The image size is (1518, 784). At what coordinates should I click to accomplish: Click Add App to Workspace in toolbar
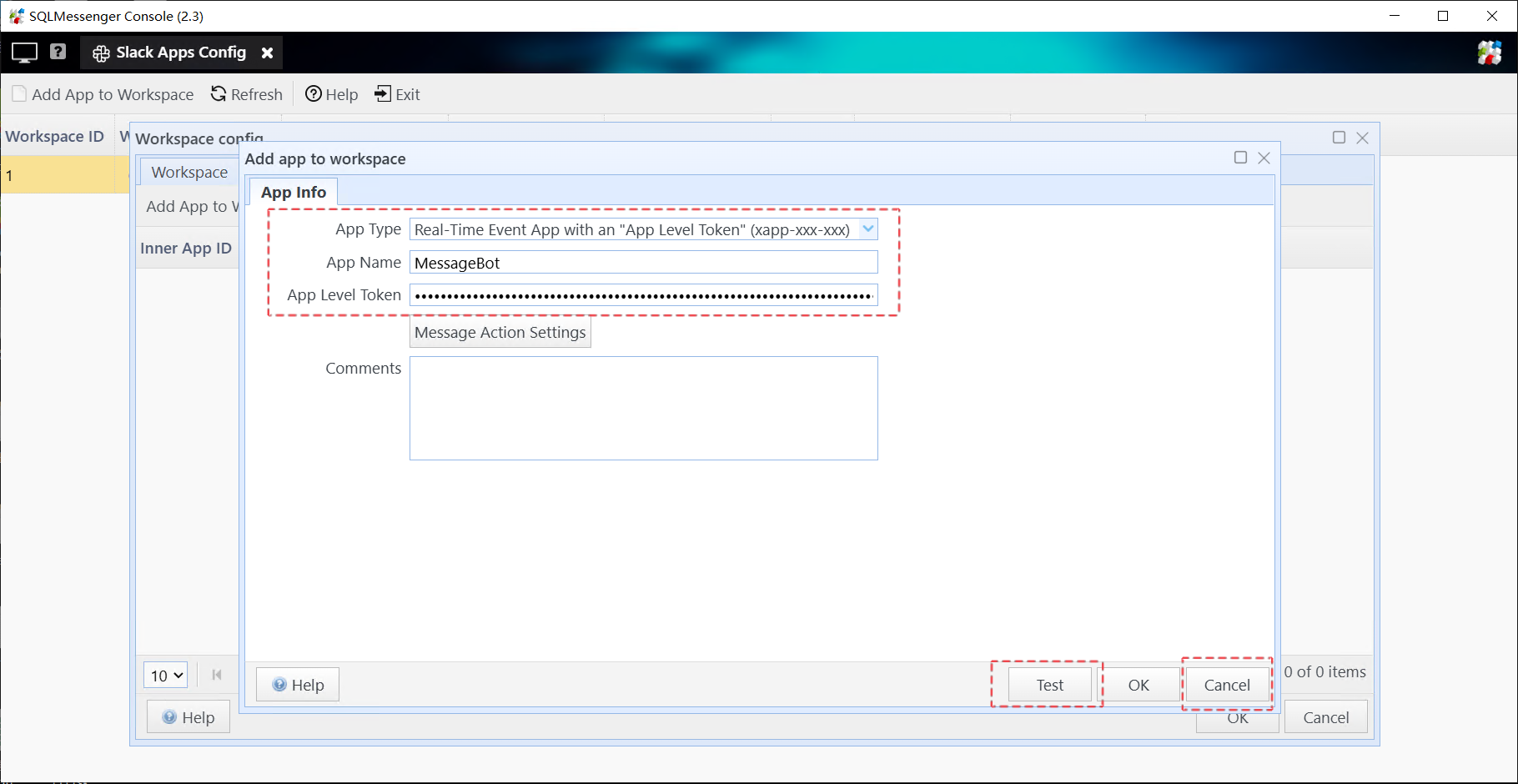[x=103, y=94]
